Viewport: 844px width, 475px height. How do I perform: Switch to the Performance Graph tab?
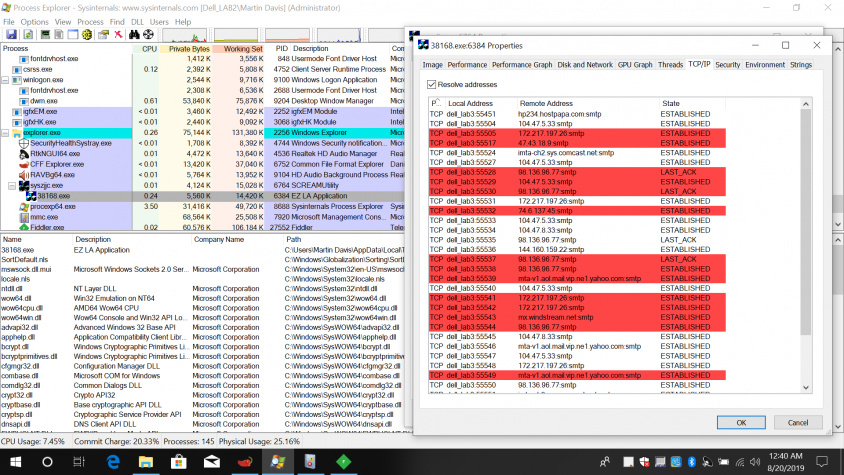[x=522, y=65]
